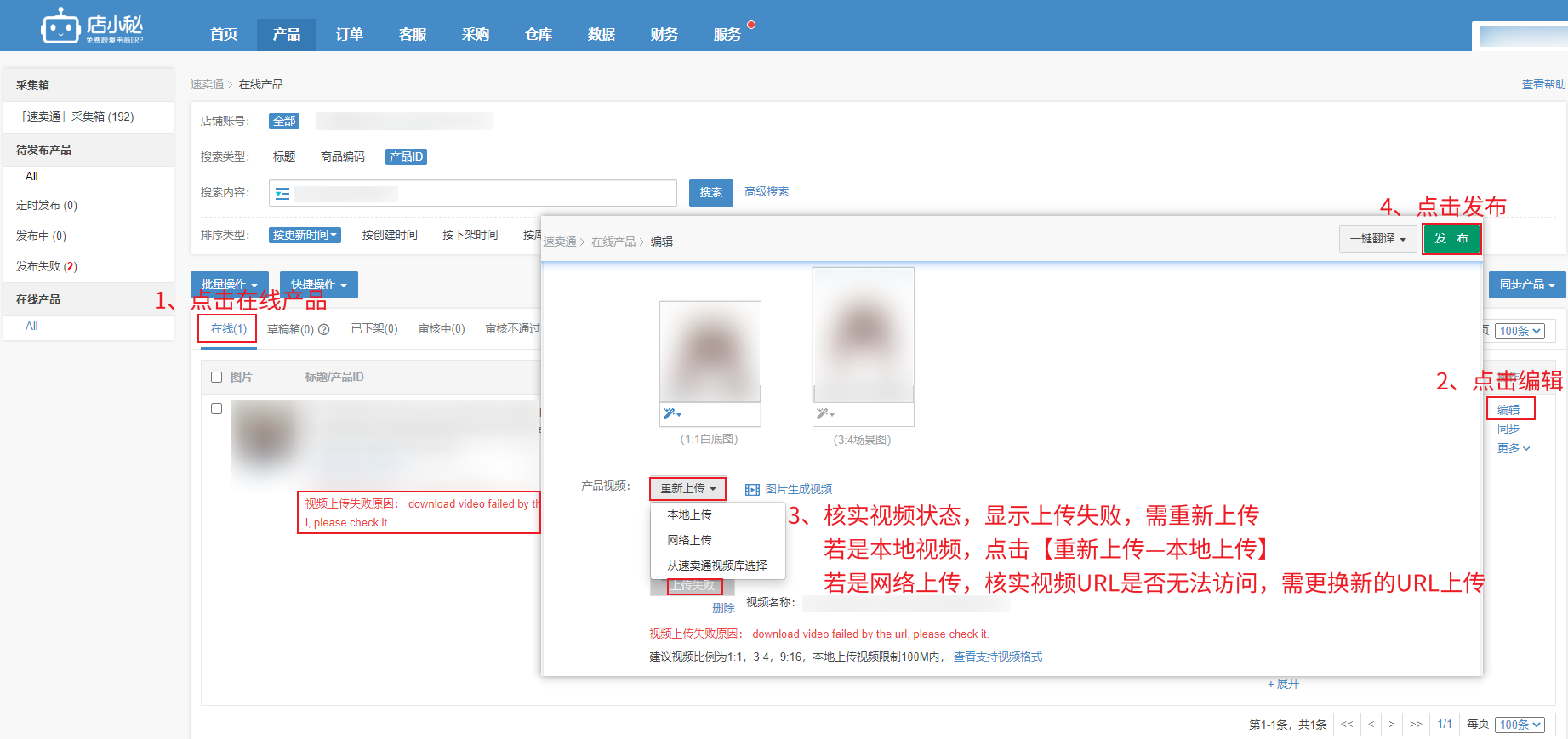Open 发布中 (0) in sidebar
1568x739 pixels.
41,236
